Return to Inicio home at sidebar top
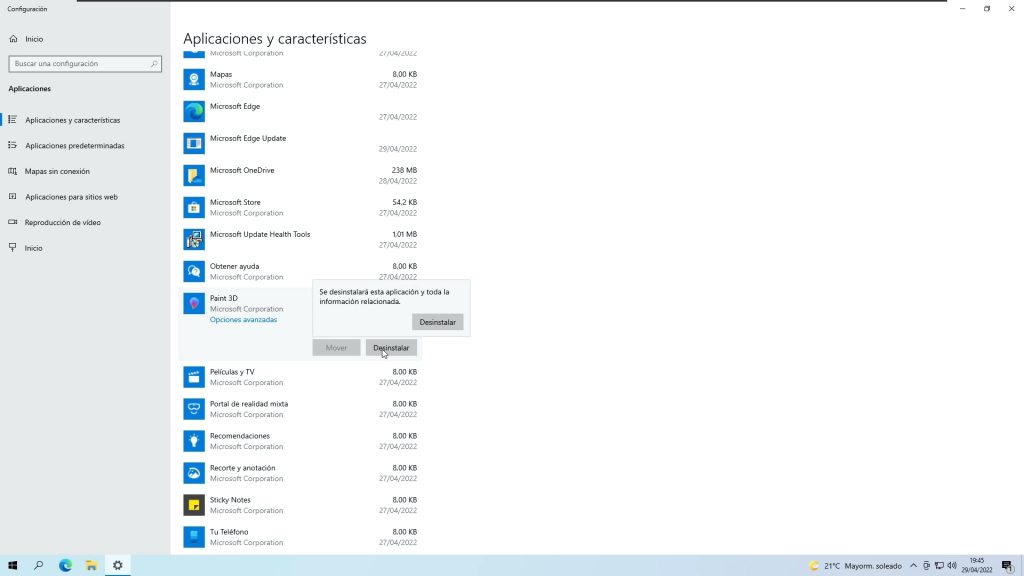This screenshot has height=576, width=1024. (x=34, y=39)
